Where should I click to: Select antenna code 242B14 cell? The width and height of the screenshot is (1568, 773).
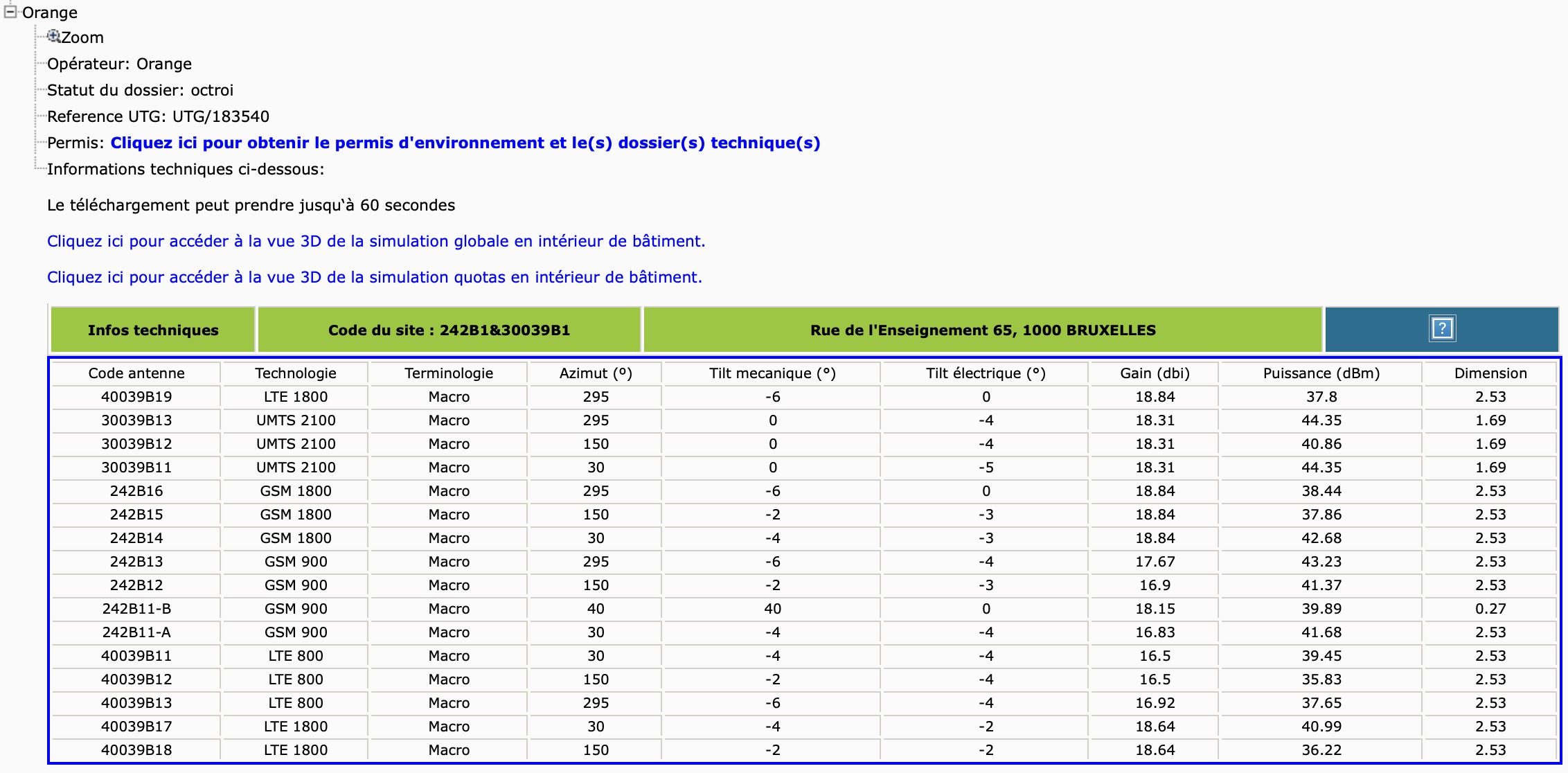(136, 538)
